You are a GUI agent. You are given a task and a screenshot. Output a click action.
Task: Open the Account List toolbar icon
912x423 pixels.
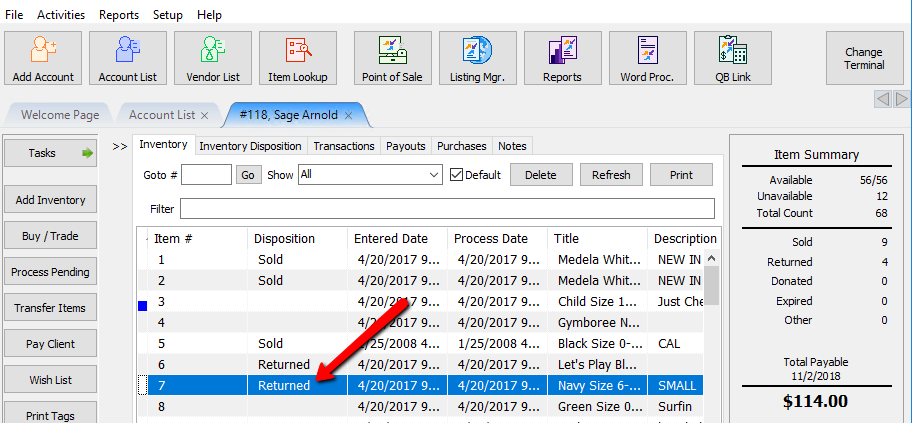128,58
